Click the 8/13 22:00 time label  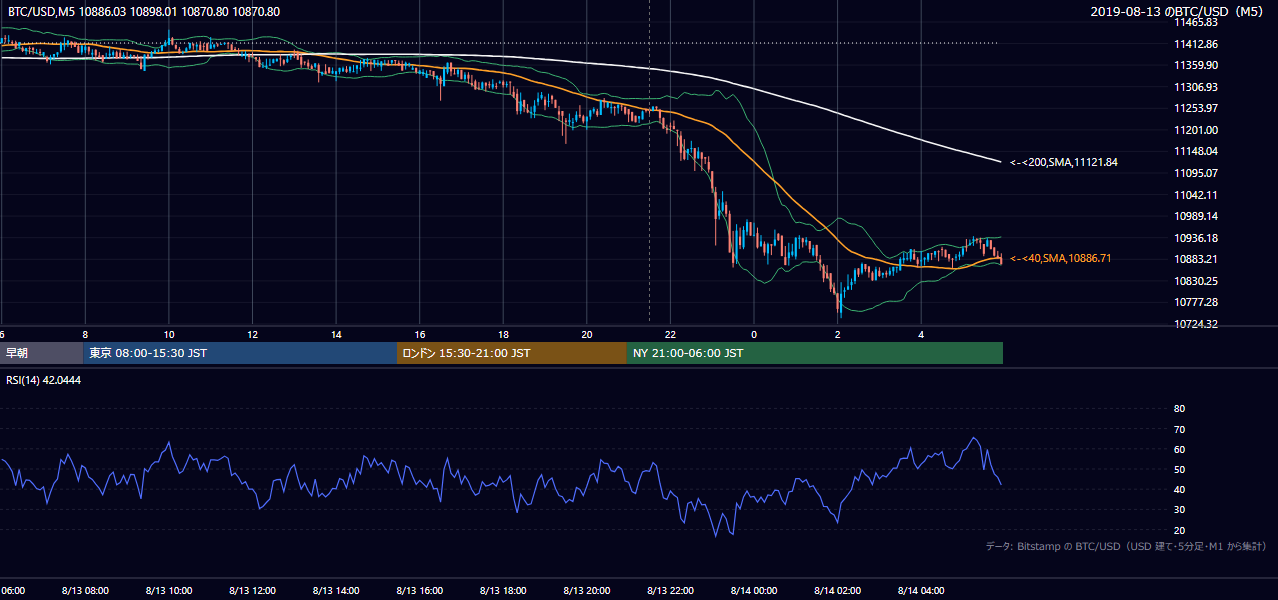click(670, 591)
